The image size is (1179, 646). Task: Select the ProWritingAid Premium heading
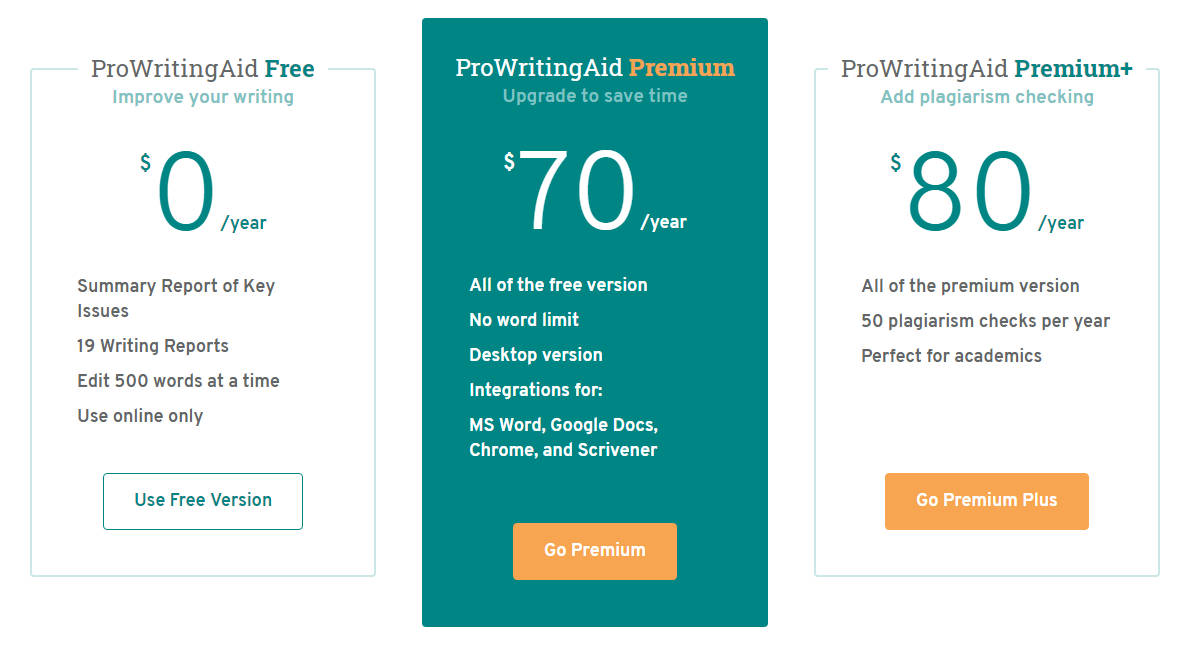(x=595, y=69)
